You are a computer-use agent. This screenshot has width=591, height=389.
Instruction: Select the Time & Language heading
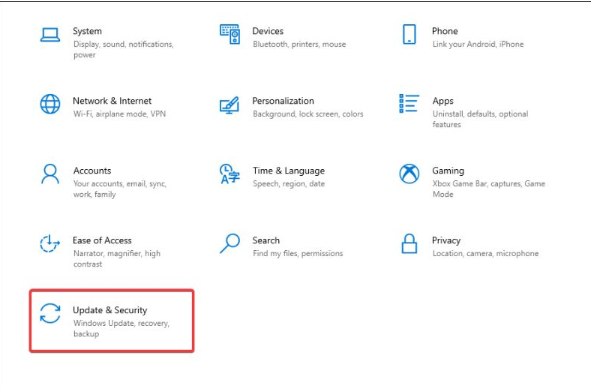click(289, 171)
